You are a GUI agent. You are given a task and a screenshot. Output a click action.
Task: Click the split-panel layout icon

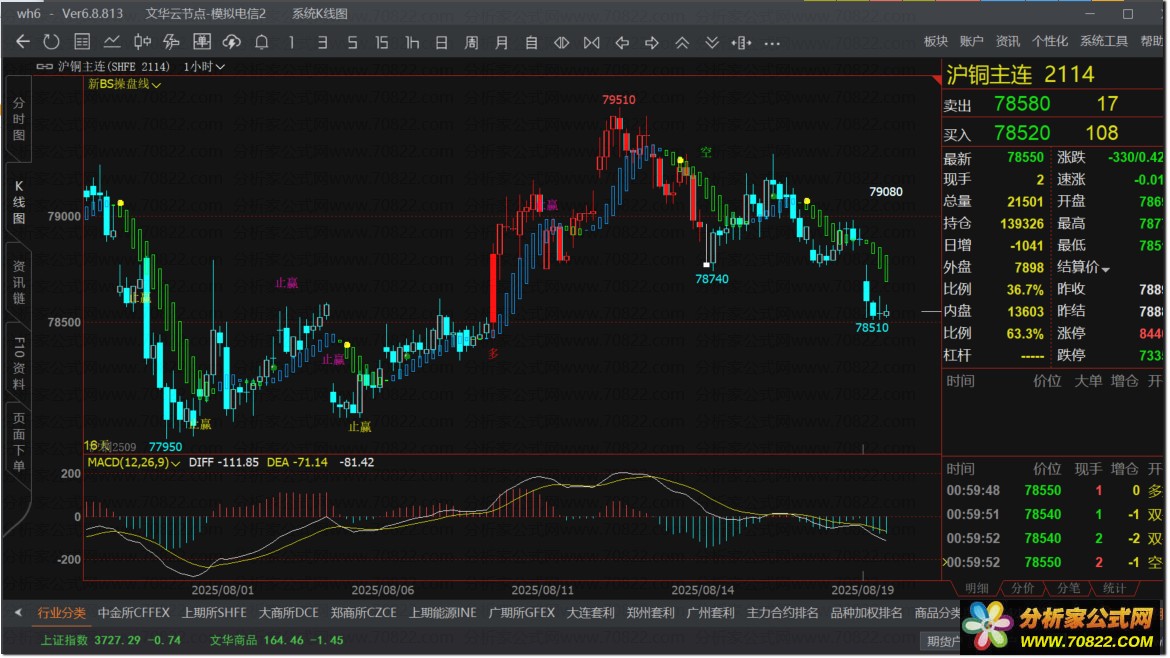point(742,43)
